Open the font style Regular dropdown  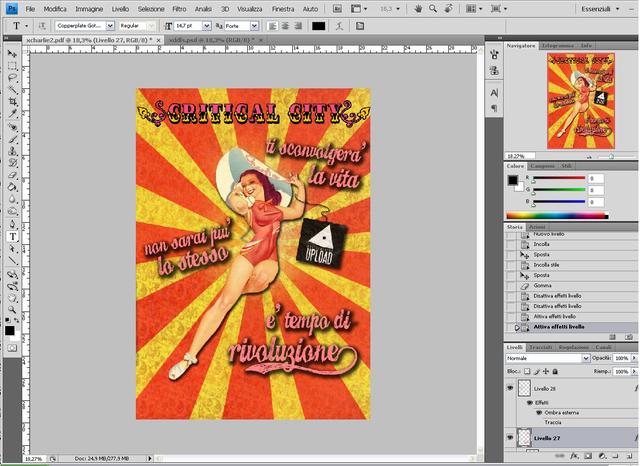click(x=151, y=26)
